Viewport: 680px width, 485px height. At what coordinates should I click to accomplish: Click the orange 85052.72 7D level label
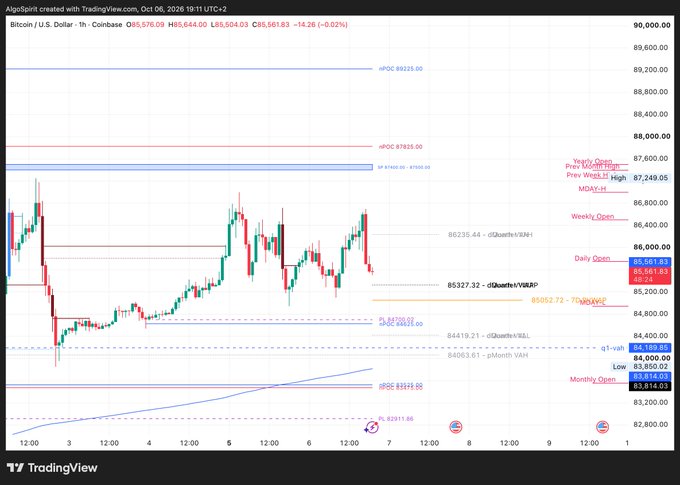coord(569,300)
